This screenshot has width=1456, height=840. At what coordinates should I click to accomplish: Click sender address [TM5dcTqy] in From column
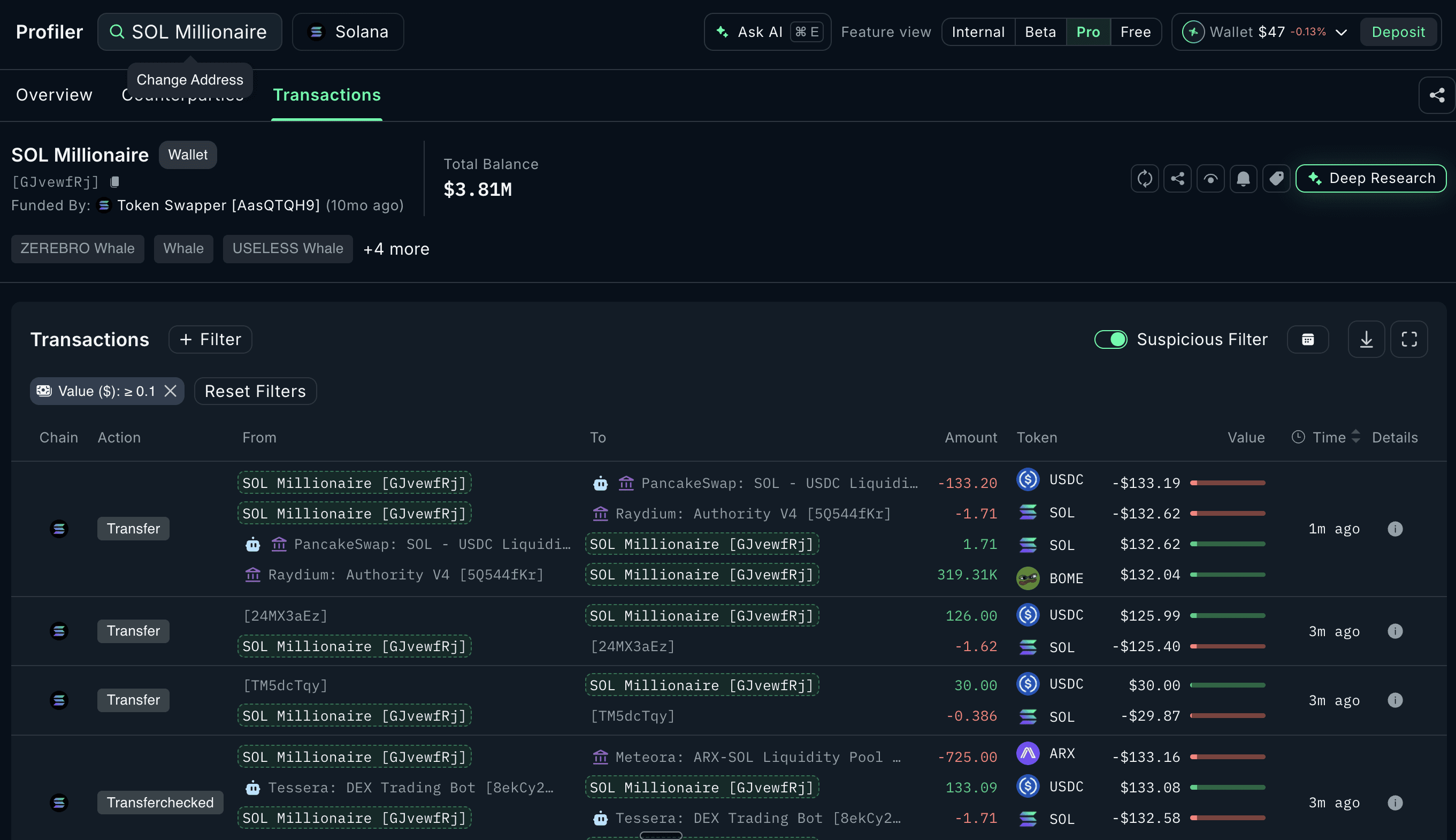[285, 685]
